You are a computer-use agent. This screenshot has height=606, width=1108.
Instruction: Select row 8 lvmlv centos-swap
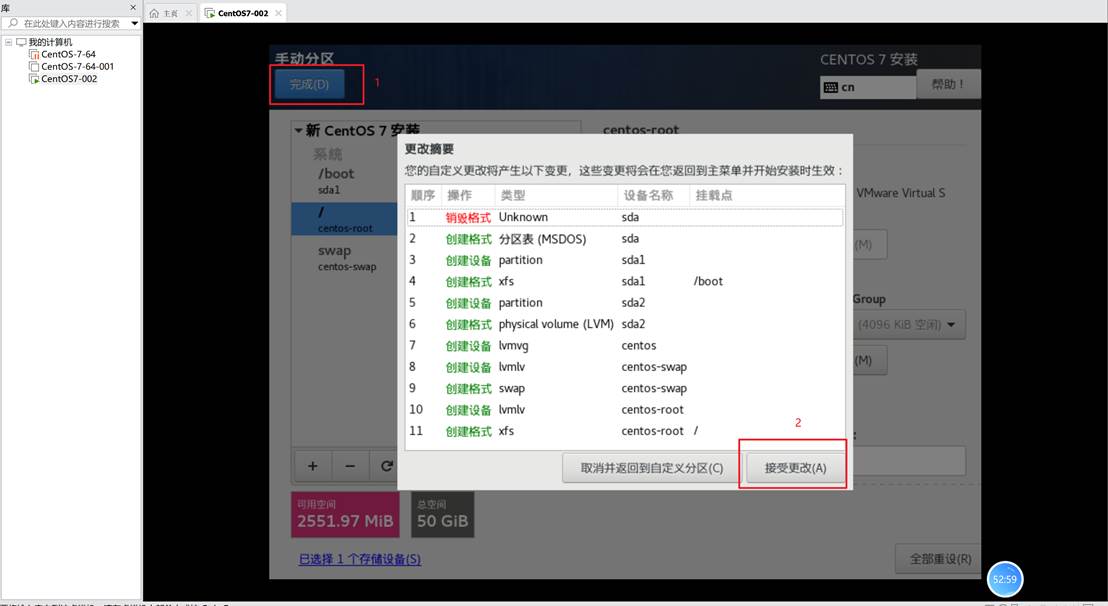coord(625,367)
